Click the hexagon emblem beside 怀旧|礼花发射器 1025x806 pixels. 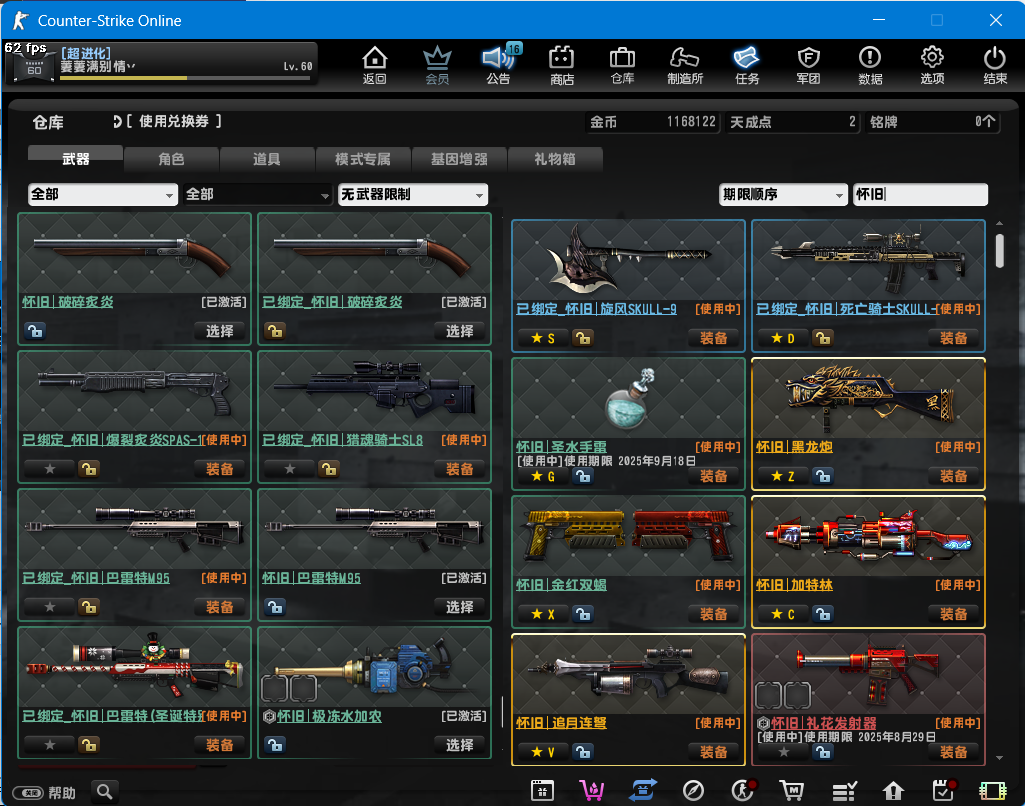pyautogui.click(x=762, y=724)
